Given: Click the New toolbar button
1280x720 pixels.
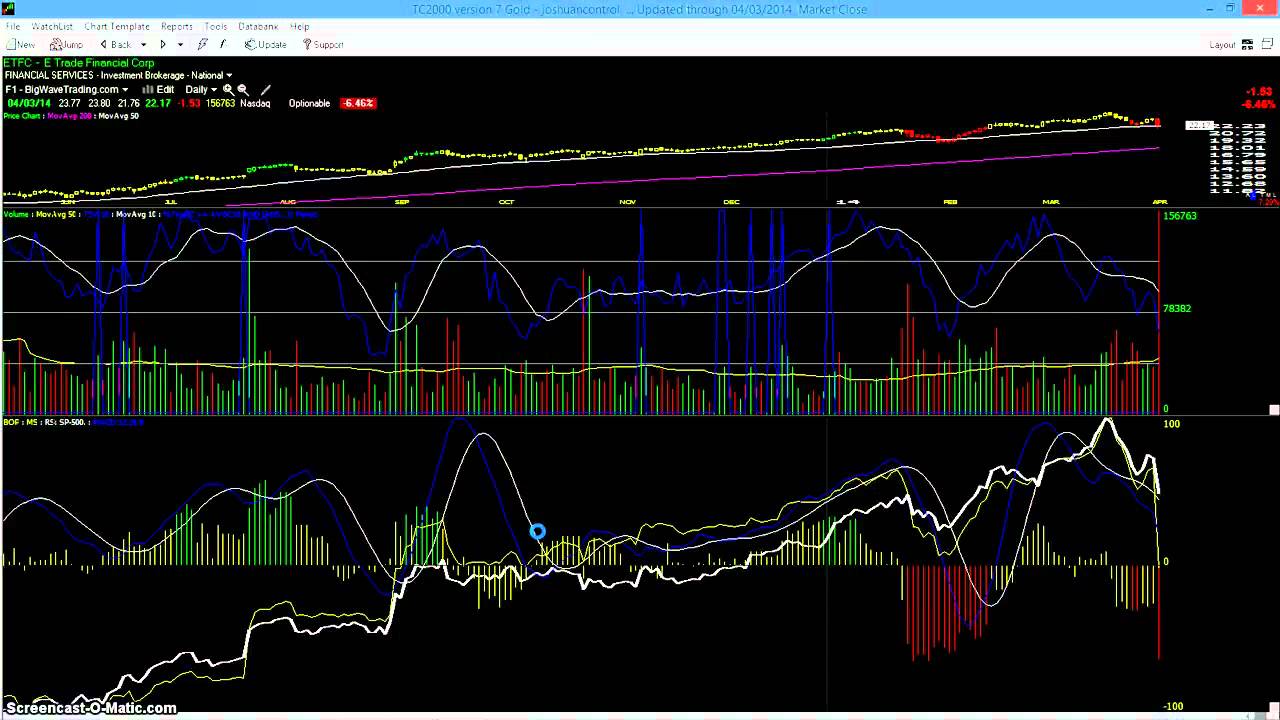Looking at the screenshot, I should (20, 44).
